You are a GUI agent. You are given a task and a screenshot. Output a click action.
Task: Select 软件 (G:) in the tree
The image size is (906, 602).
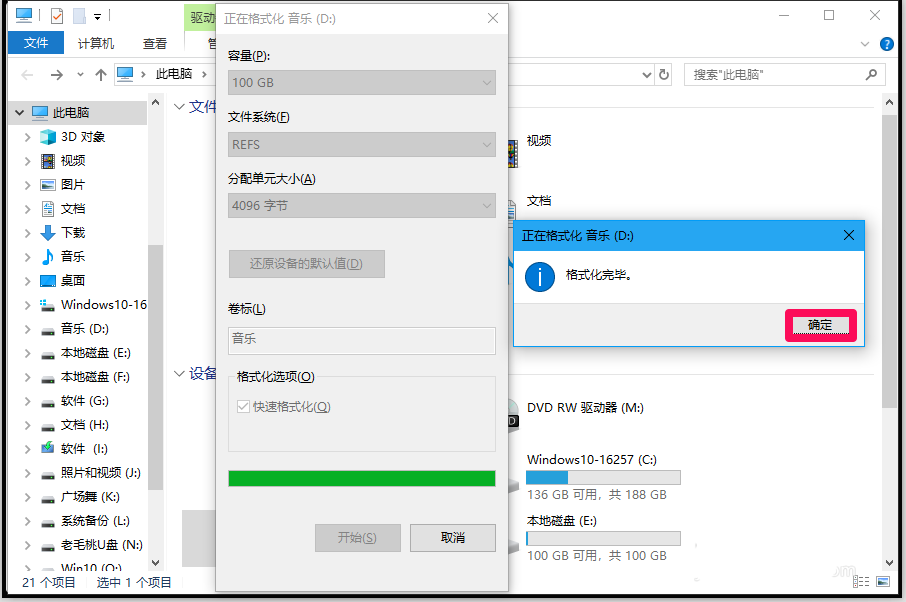point(85,401)
